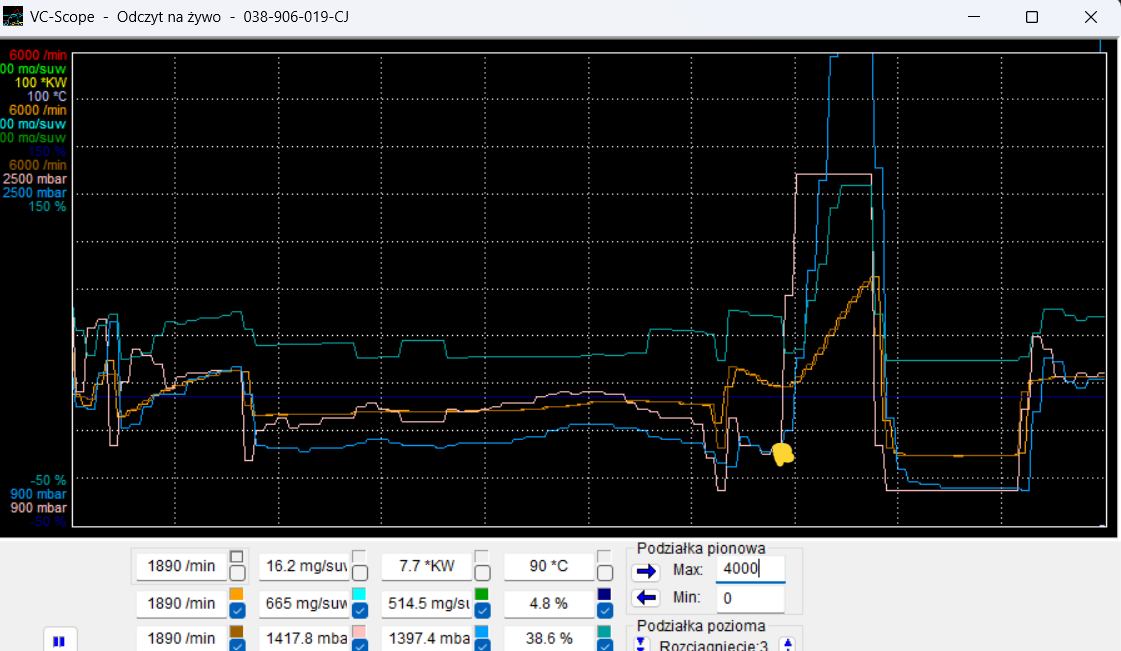The image size is (1121, 651).
Task: Disable the green 514.5 mg/suw trace checkbox
Action: pyautogui.click(x=482, y=609)
